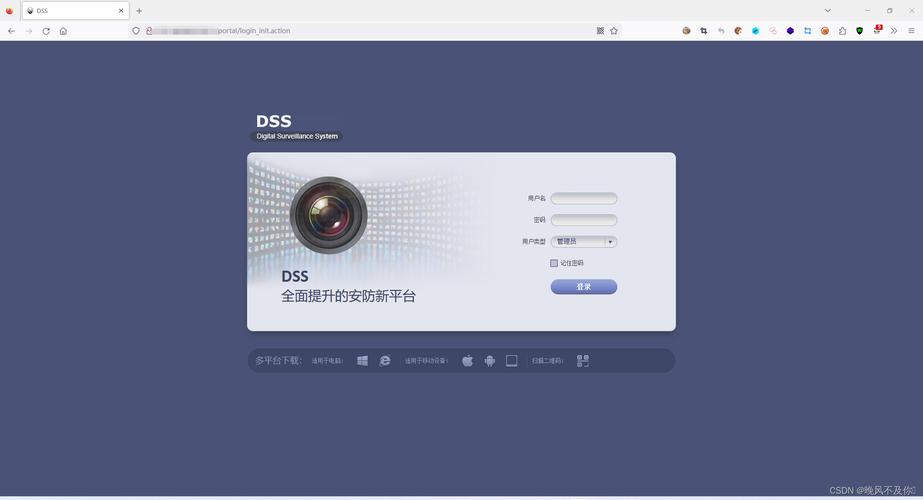Go to the browser home page icon
The width and height of the screenshot is (923, 500).
click(63, 31)
